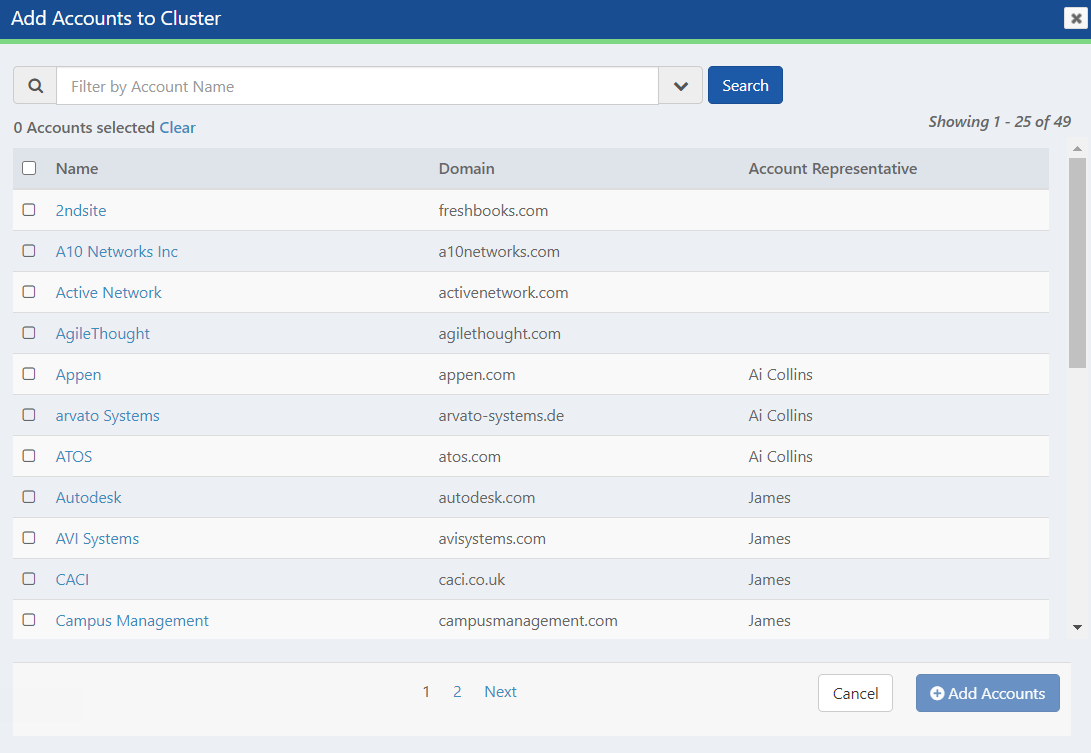Focus the Filter by Account Name field
The height and width of the screenshot is (753, 1091).
click(x=358, y=86)
